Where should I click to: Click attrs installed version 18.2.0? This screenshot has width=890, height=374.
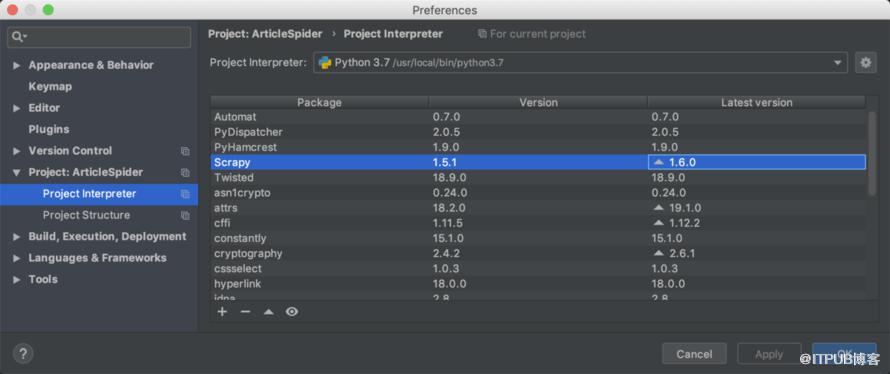448,208
